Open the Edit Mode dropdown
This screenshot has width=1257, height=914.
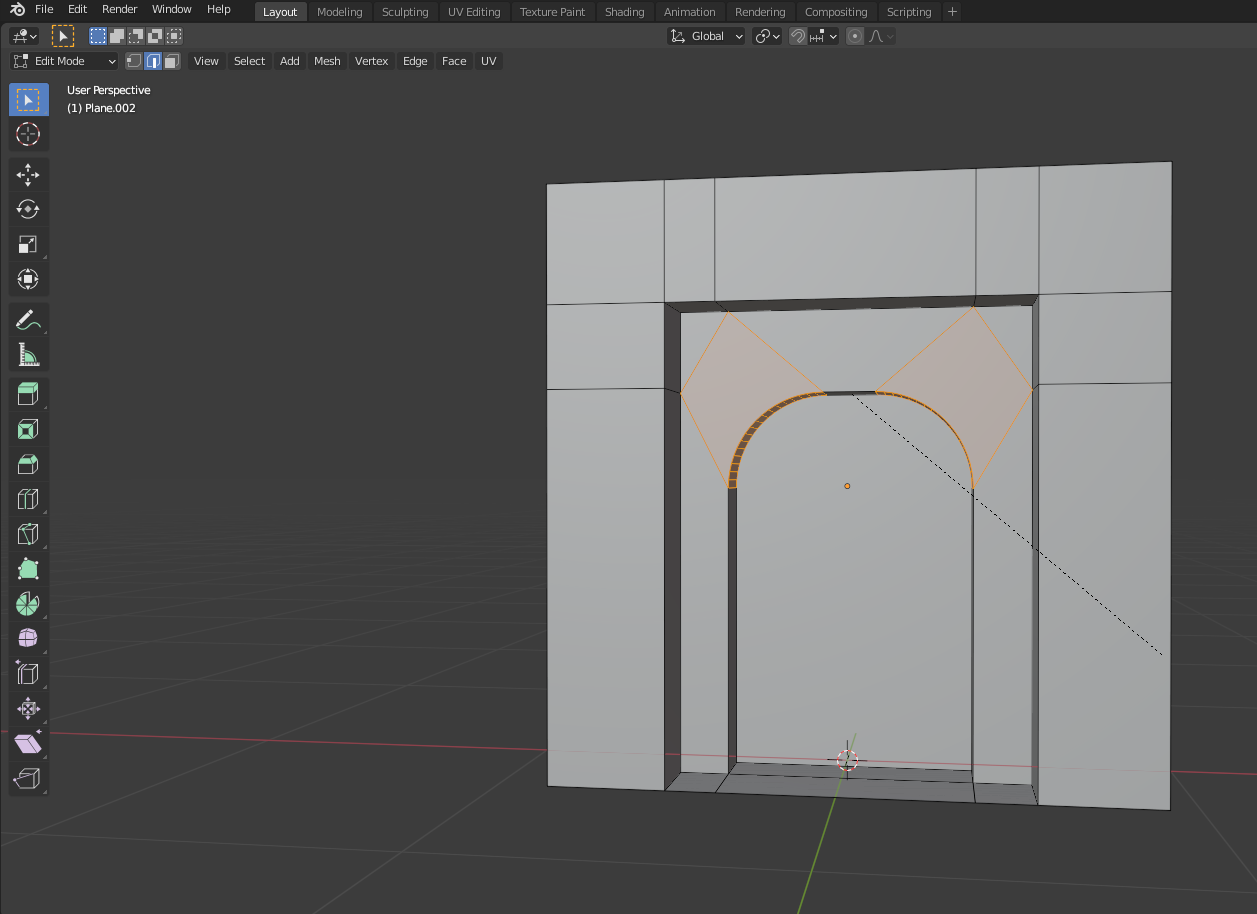click(x=65, y=61)
